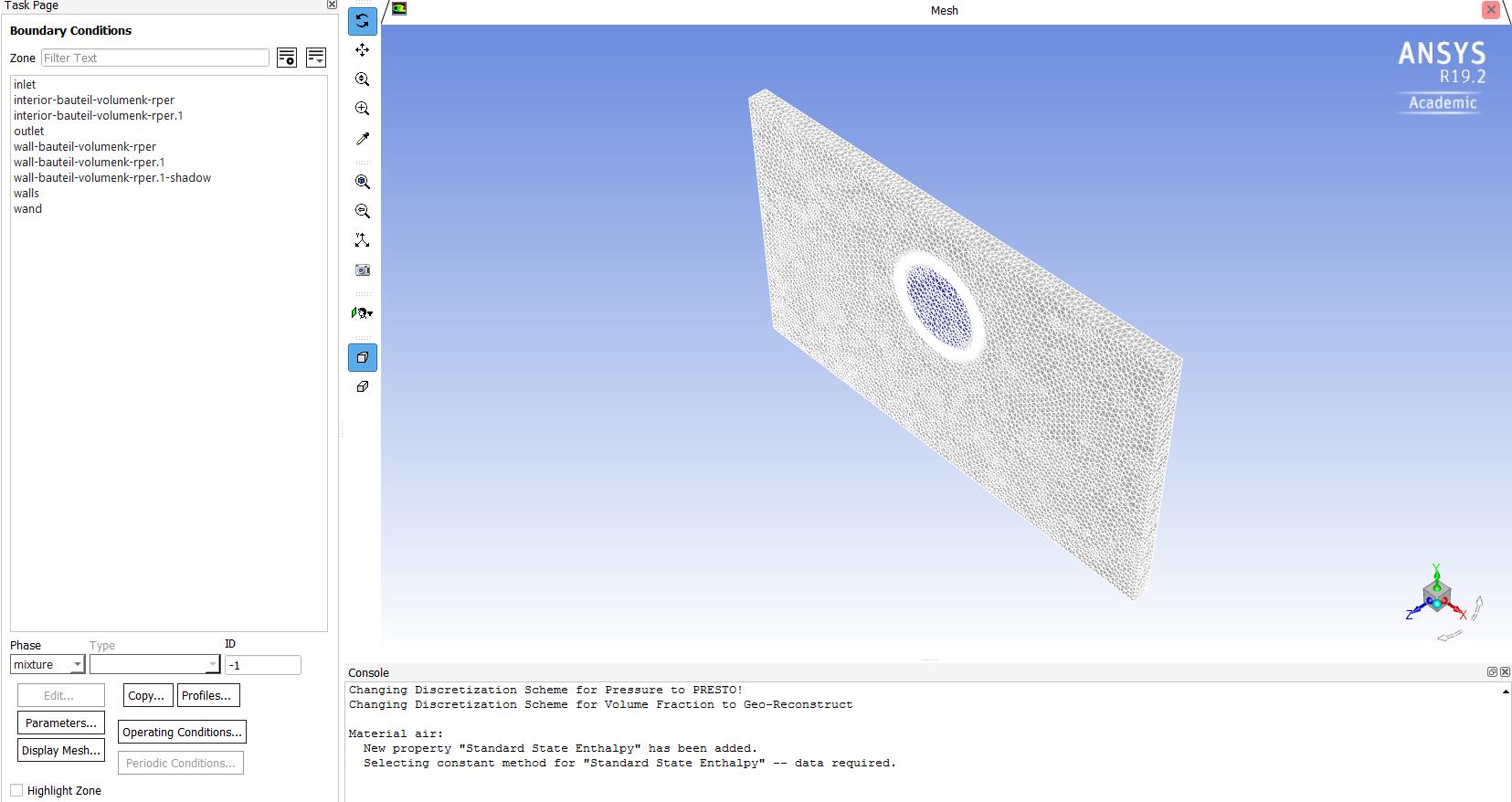Open the zone filter options icon

pos(287,58)
